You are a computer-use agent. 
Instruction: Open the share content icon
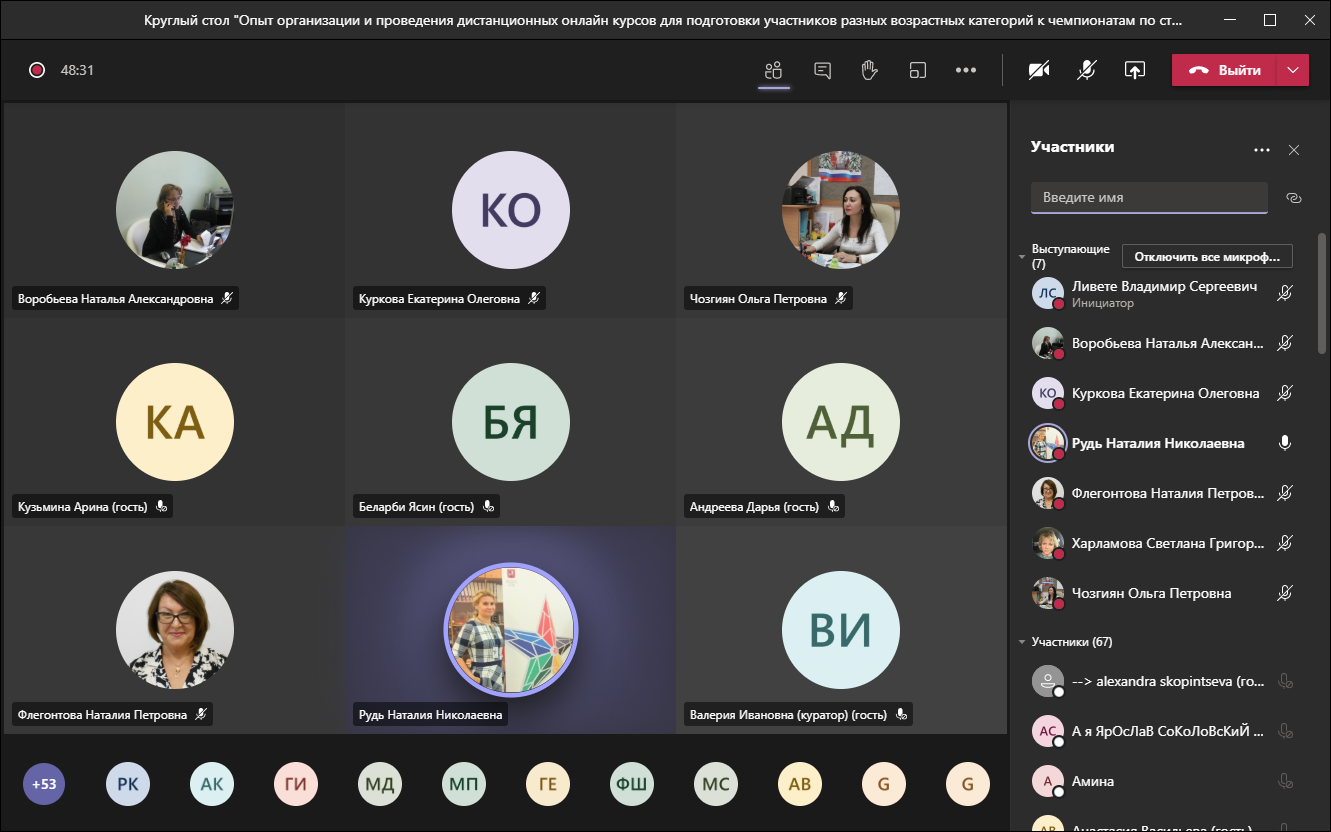(1134, 70)
